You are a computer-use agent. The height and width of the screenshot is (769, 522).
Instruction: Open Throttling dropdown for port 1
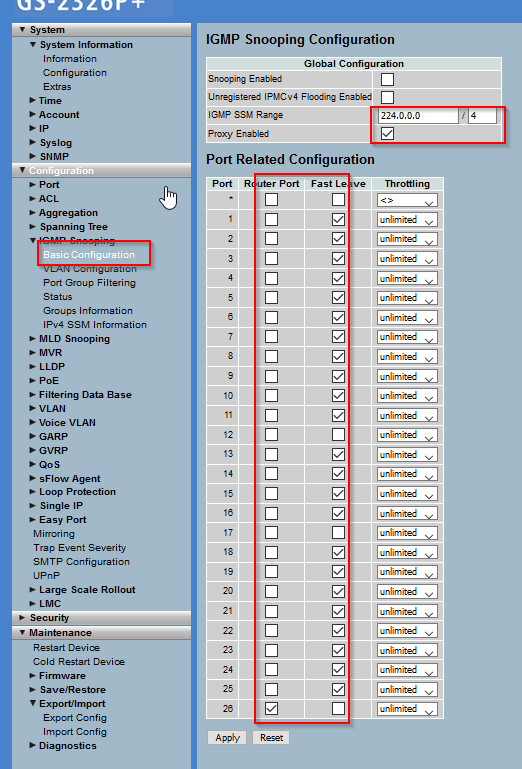[x=407, y=220]
